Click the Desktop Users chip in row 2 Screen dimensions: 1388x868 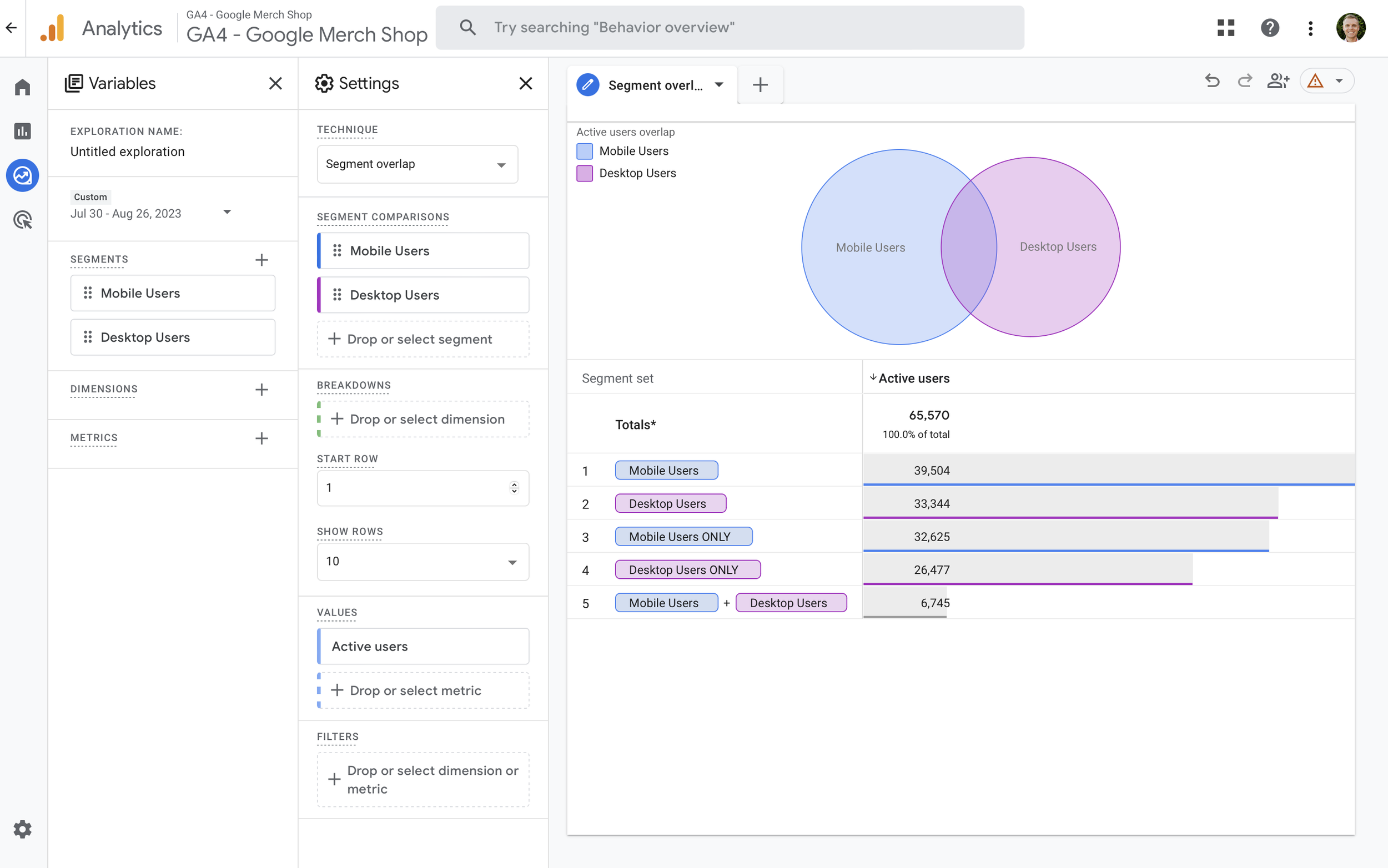(x=670, y=504)
